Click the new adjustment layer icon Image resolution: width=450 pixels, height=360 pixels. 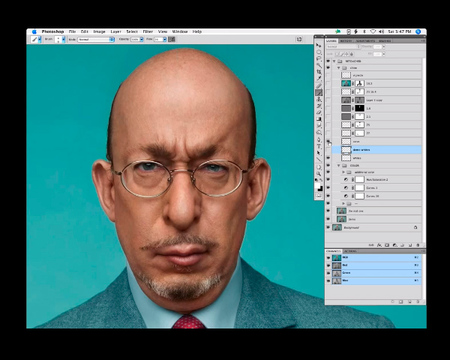395,245
